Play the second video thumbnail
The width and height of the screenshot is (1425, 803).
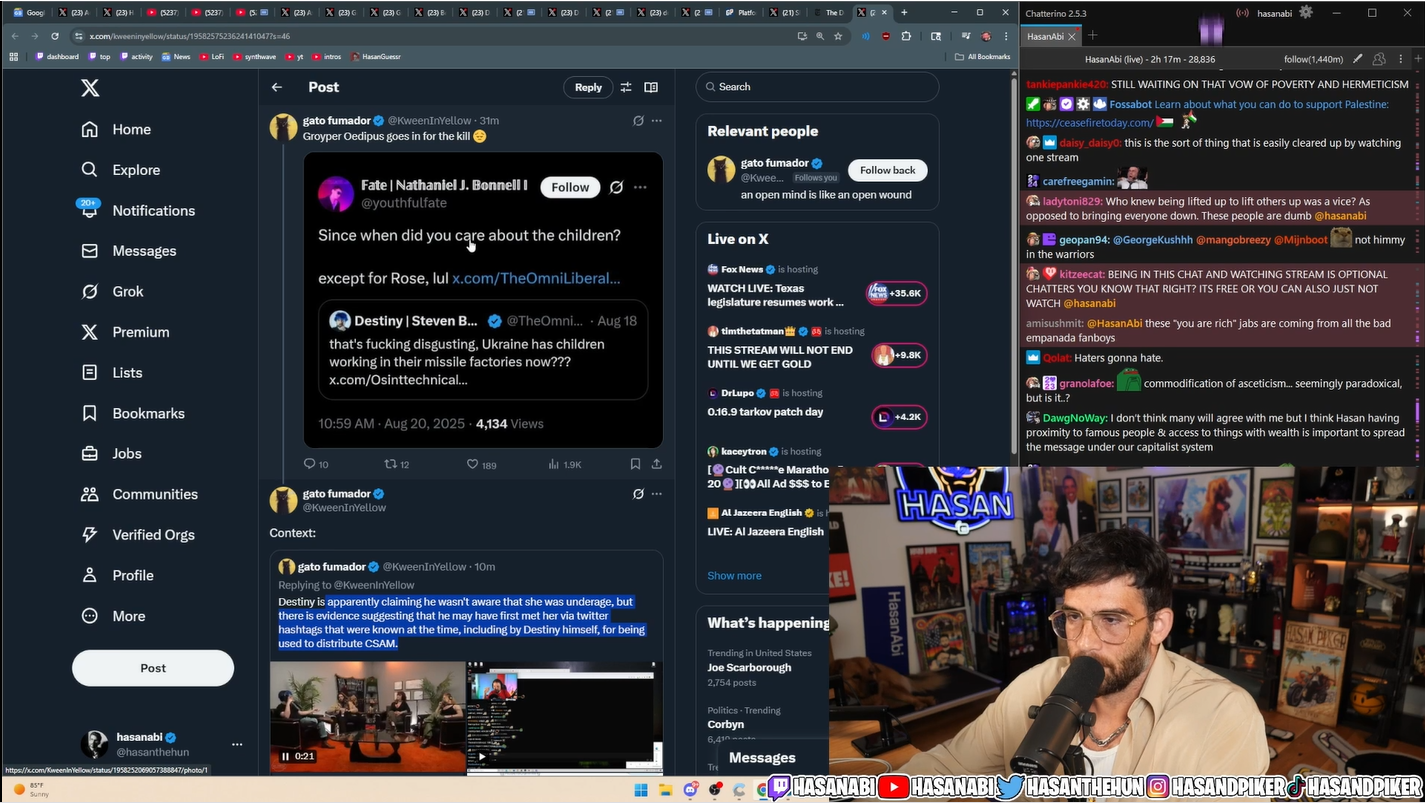pos(481,756)
